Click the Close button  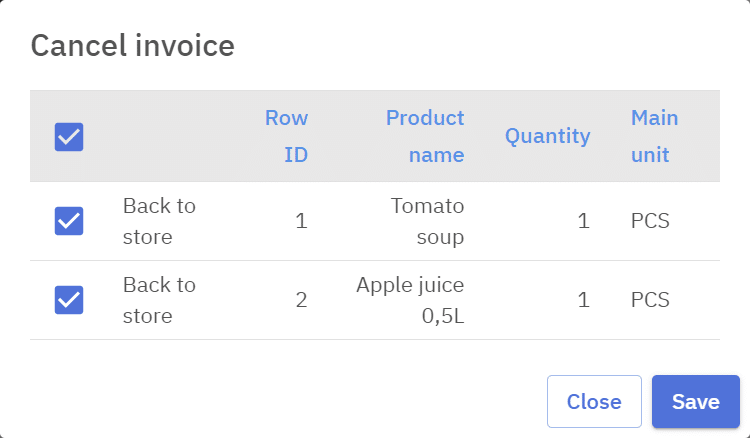click(x=594, y=401)
